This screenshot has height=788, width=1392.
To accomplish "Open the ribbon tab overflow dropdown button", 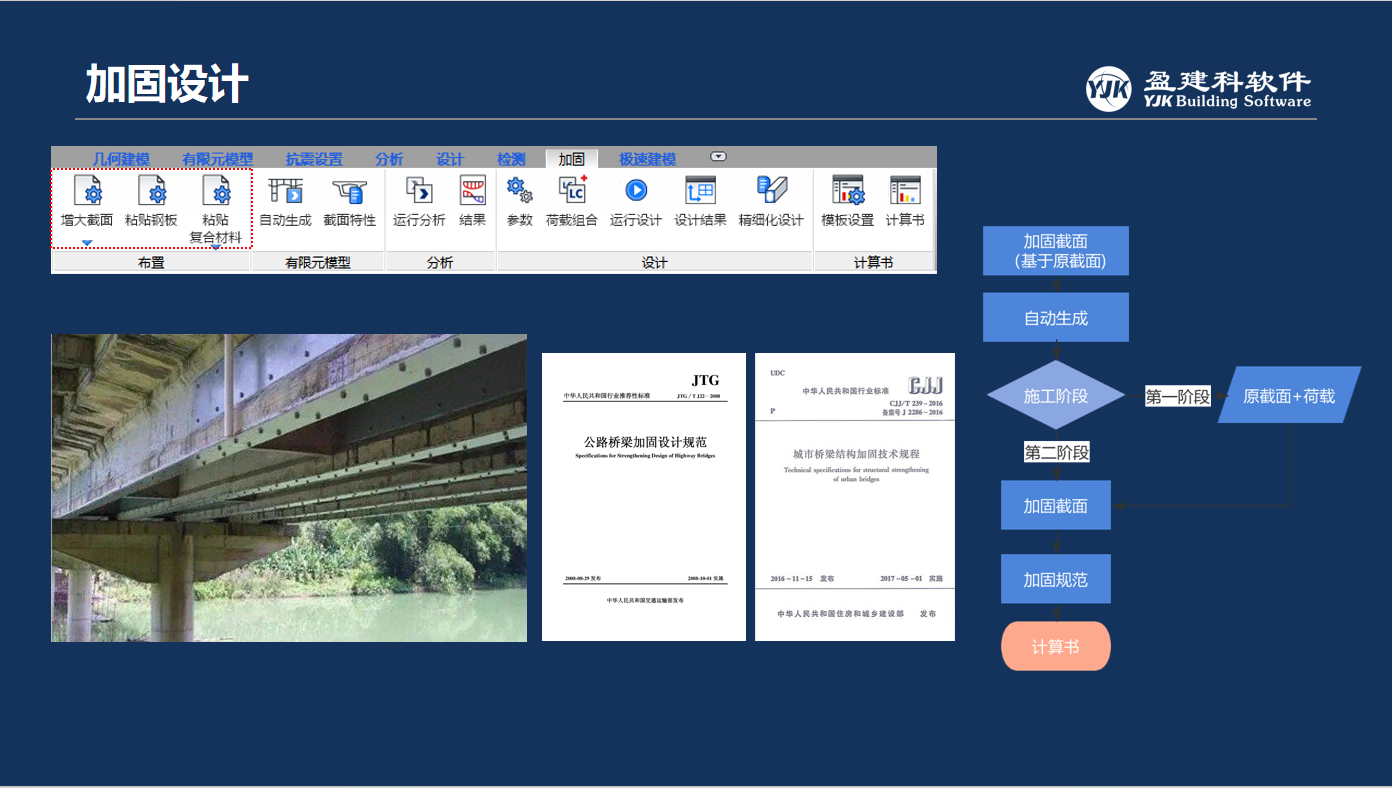I will [x=718, y=157].
